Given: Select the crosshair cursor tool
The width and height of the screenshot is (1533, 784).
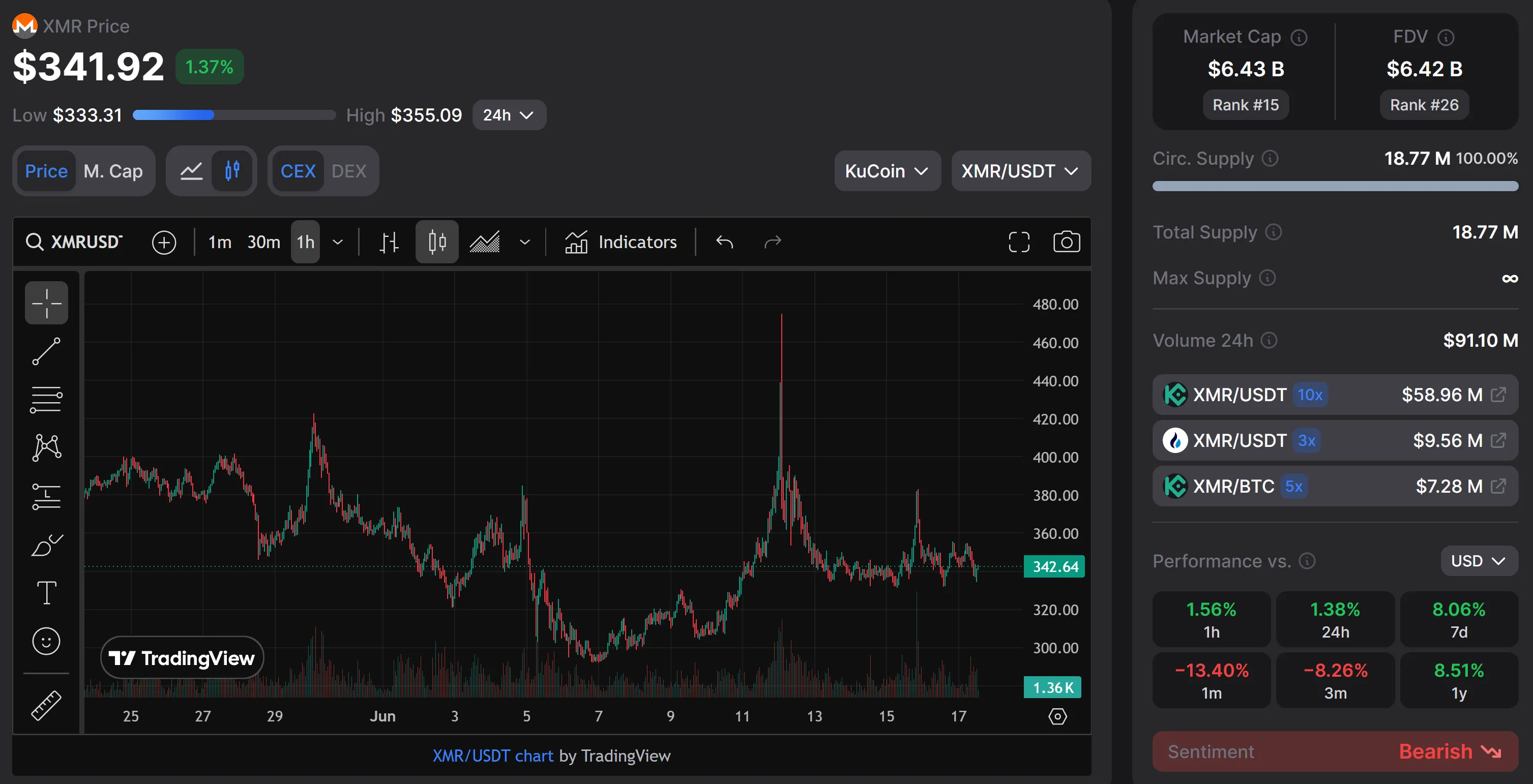Looking at the screenshot, I should coord(46,303).
